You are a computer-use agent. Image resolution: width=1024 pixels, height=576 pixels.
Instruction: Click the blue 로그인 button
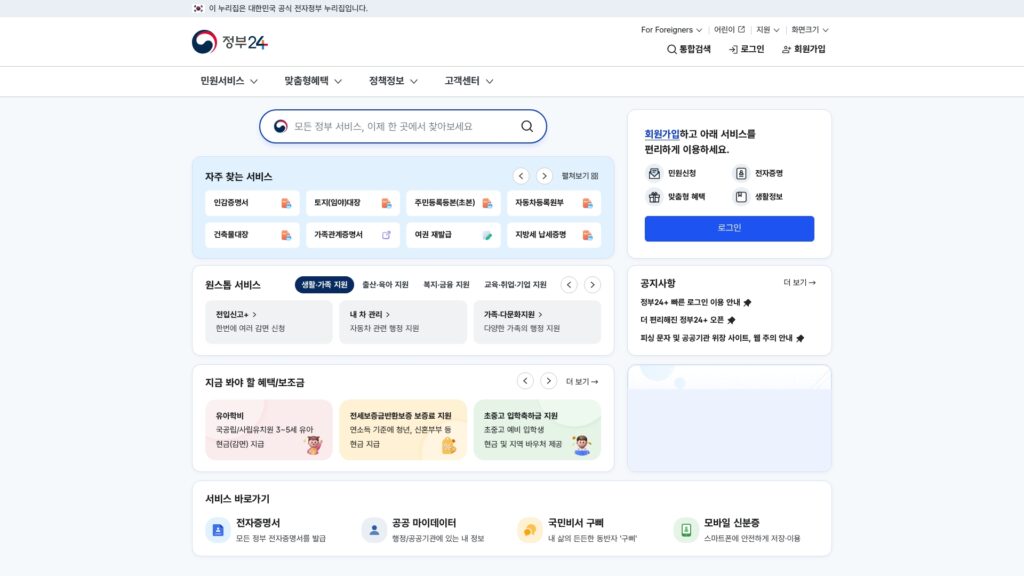(x=729, y=229)
